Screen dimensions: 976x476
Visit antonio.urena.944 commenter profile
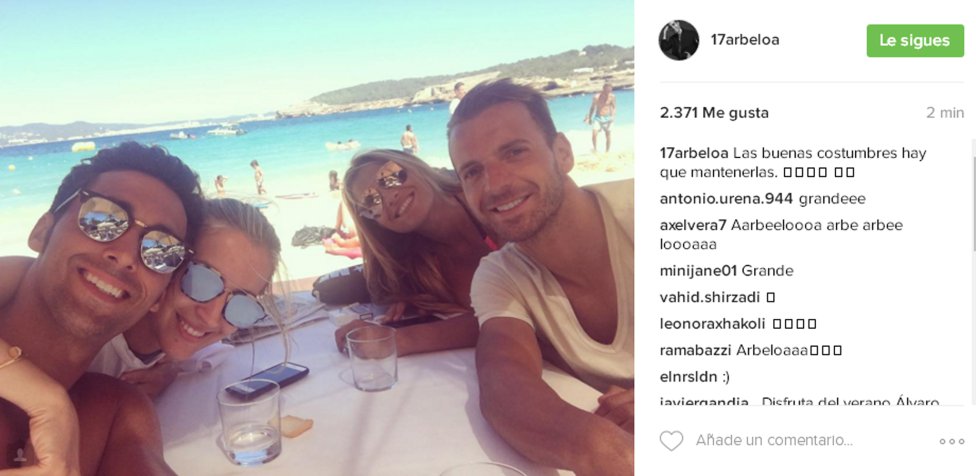(x=726, y=199)
